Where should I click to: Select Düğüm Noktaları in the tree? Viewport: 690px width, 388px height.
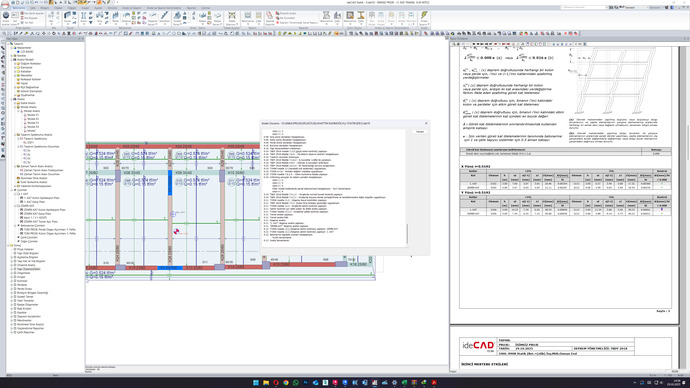(x=31, y=63)
